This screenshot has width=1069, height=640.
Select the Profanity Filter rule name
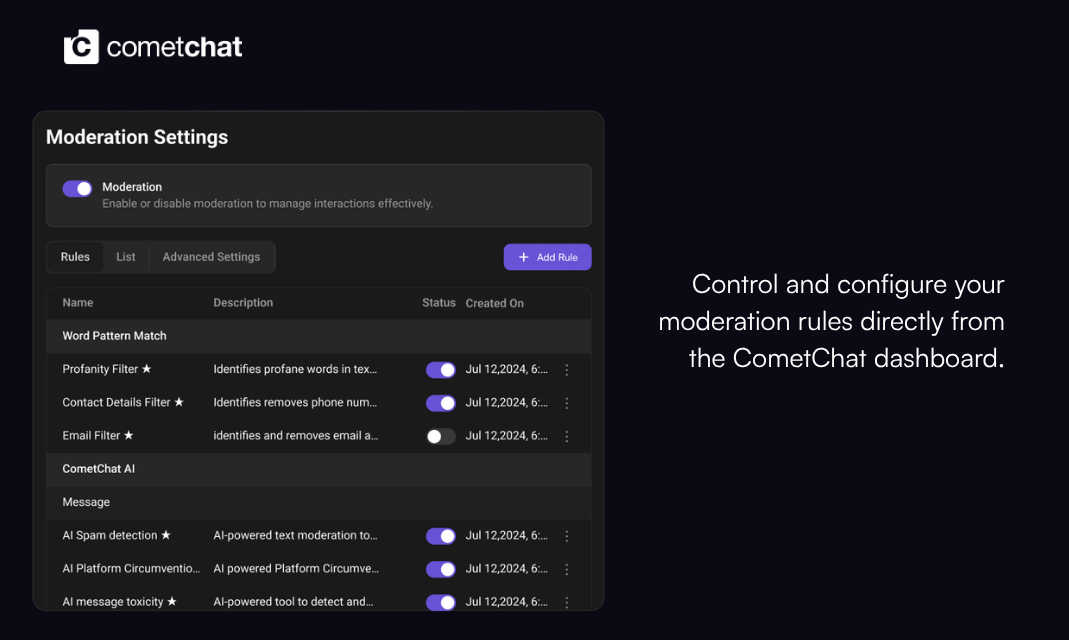pos(100,369)
